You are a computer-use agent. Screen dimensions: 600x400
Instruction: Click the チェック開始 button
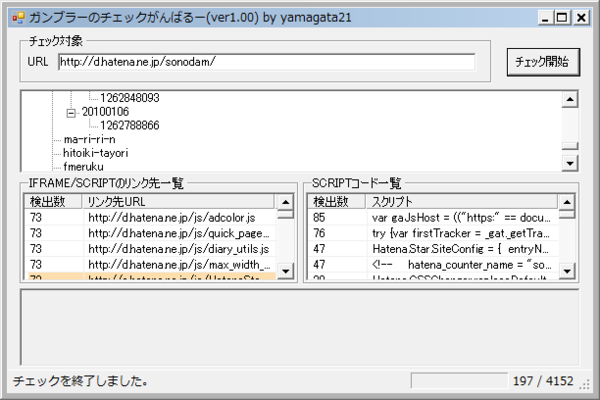pos(543,62)
